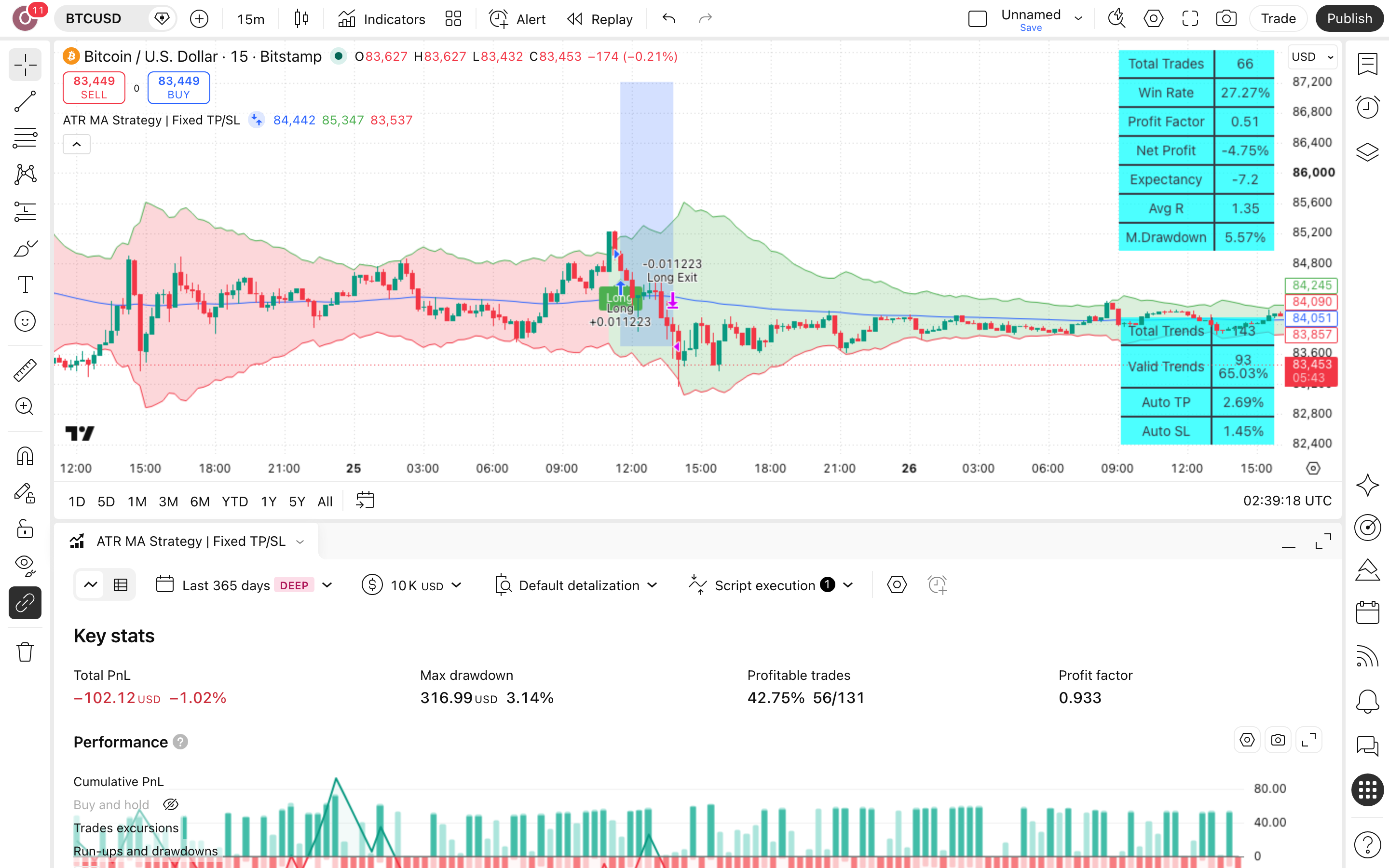
Task: Select the trend line drawing tool
Action: [x=25, y=102]
